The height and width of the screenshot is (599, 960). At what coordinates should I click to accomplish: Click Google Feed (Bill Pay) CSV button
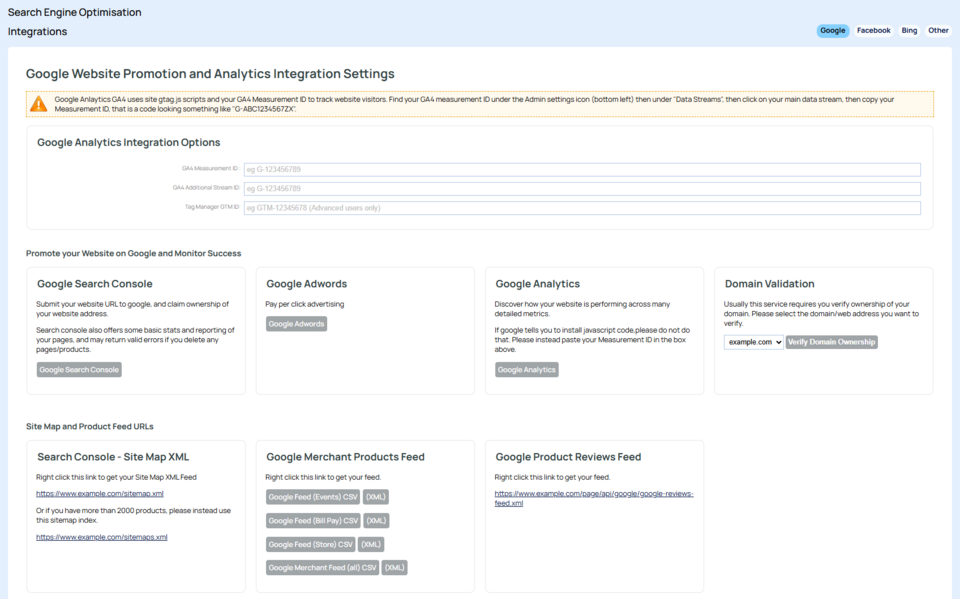coord(313,521)
